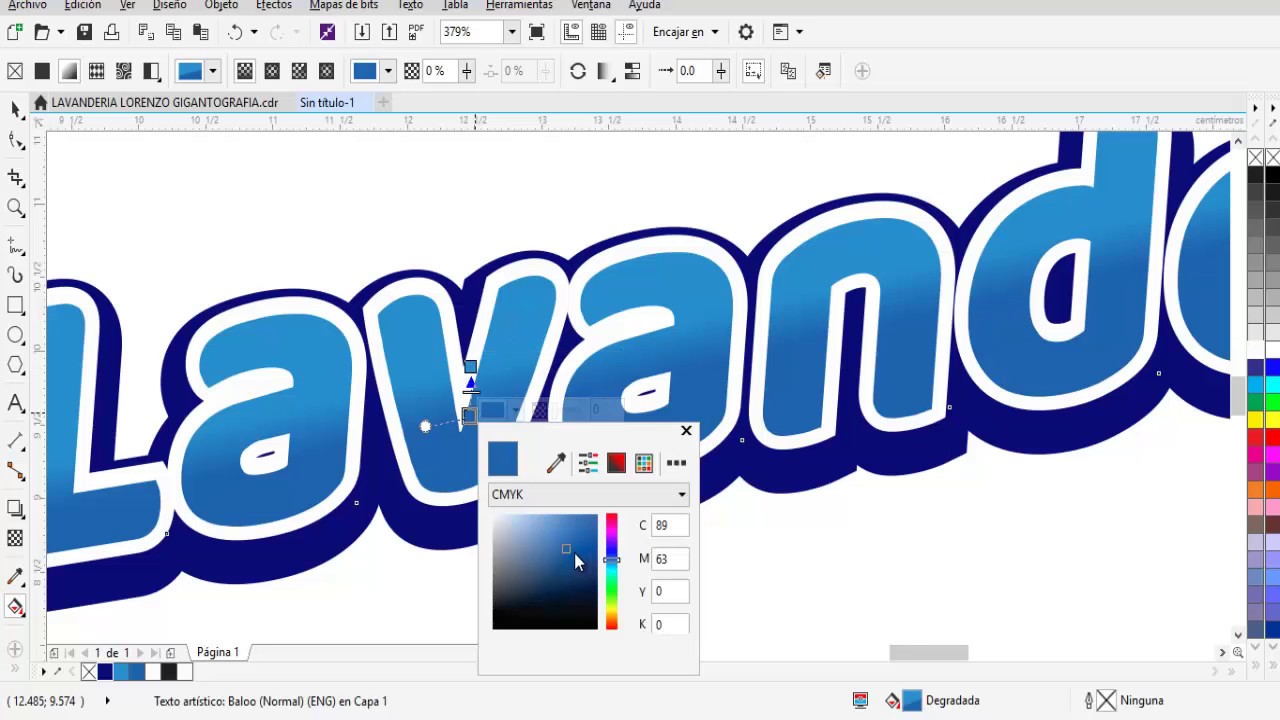1280x720 pixels.
Task: Select the Interactive Fill tool
Action: click(x=15, y=607)
